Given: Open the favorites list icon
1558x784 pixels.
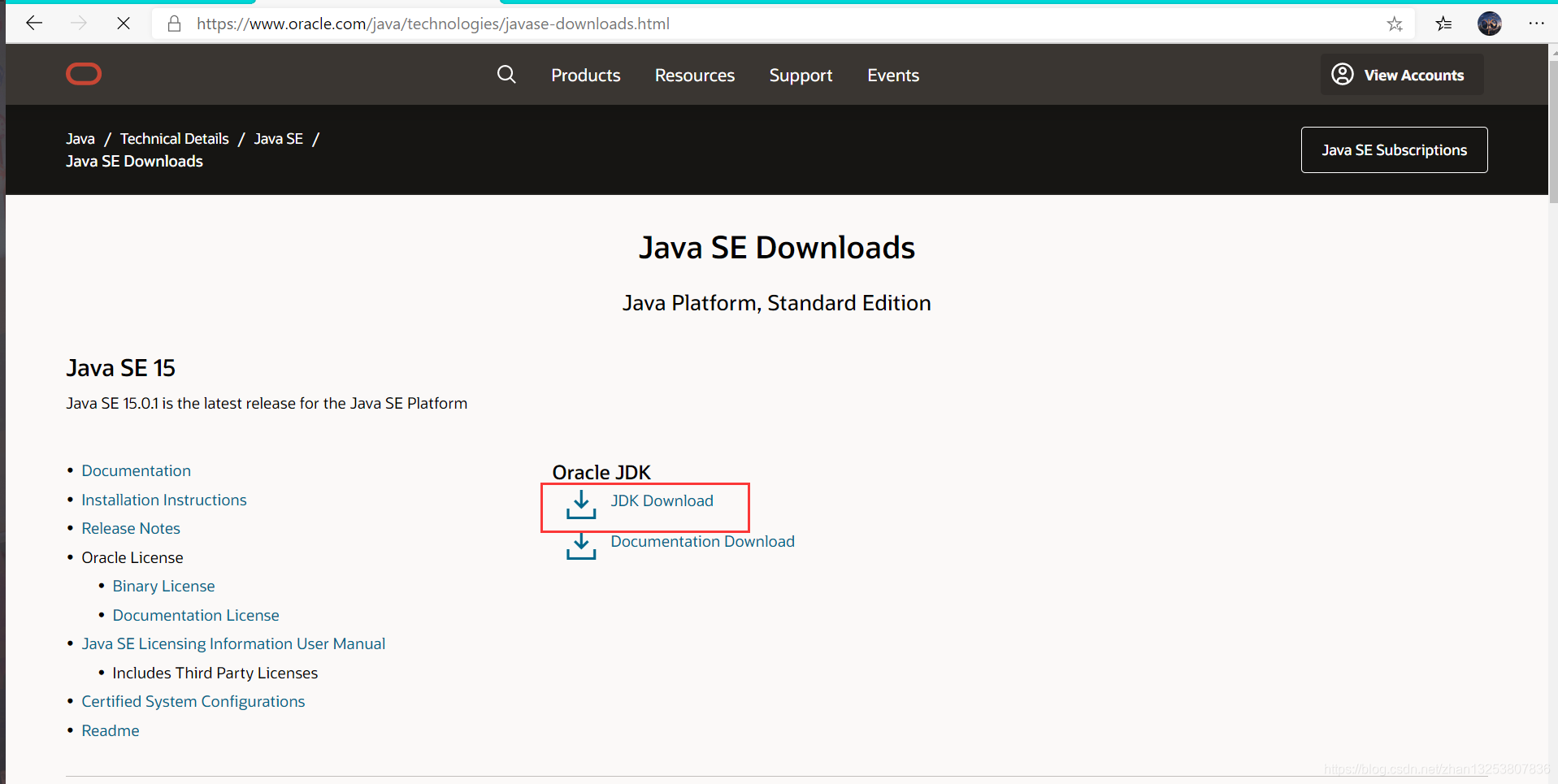Looking at the screenshot, I should [1443, 24].
